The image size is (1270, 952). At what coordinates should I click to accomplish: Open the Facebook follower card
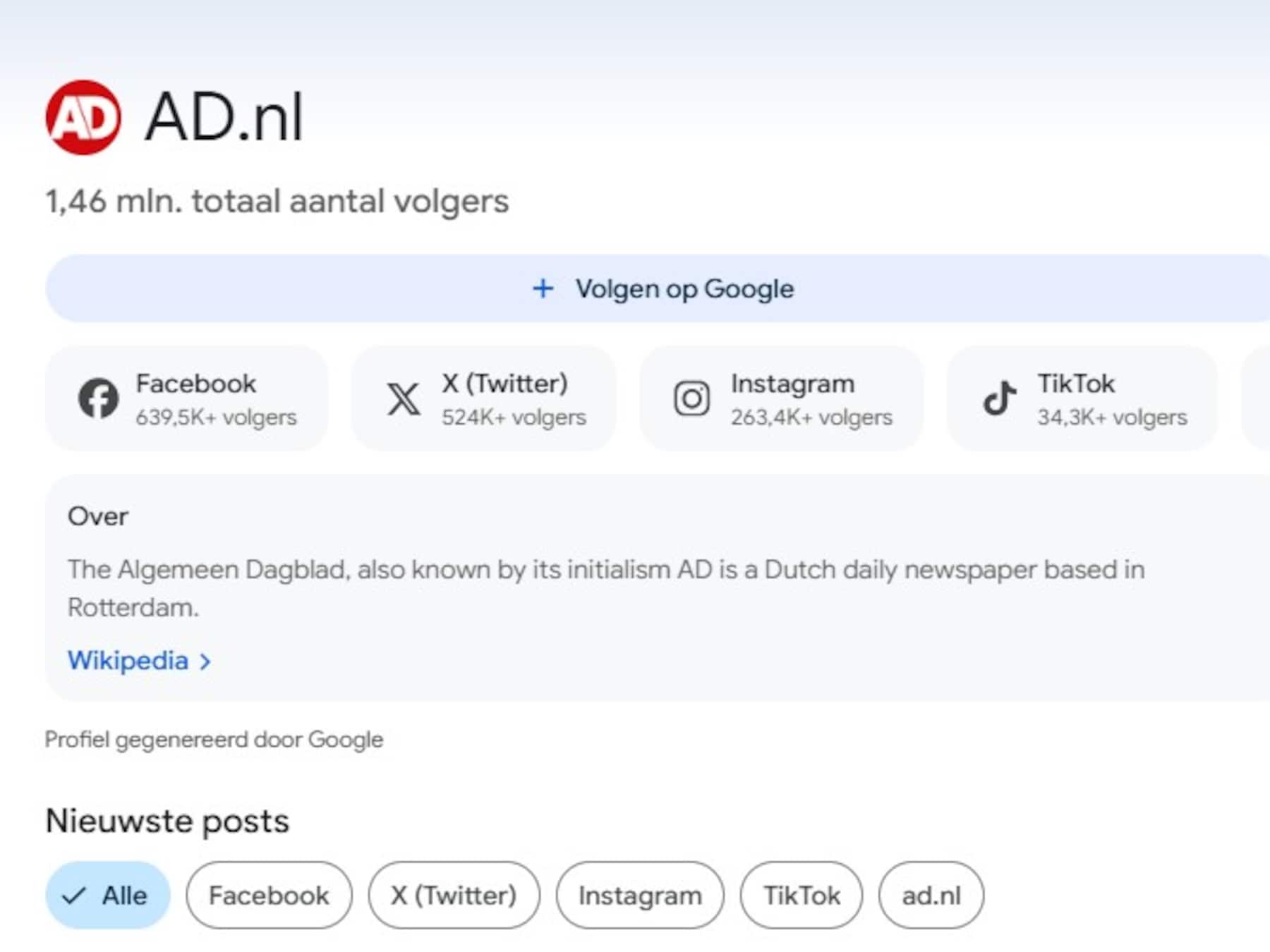click(188, 398)
